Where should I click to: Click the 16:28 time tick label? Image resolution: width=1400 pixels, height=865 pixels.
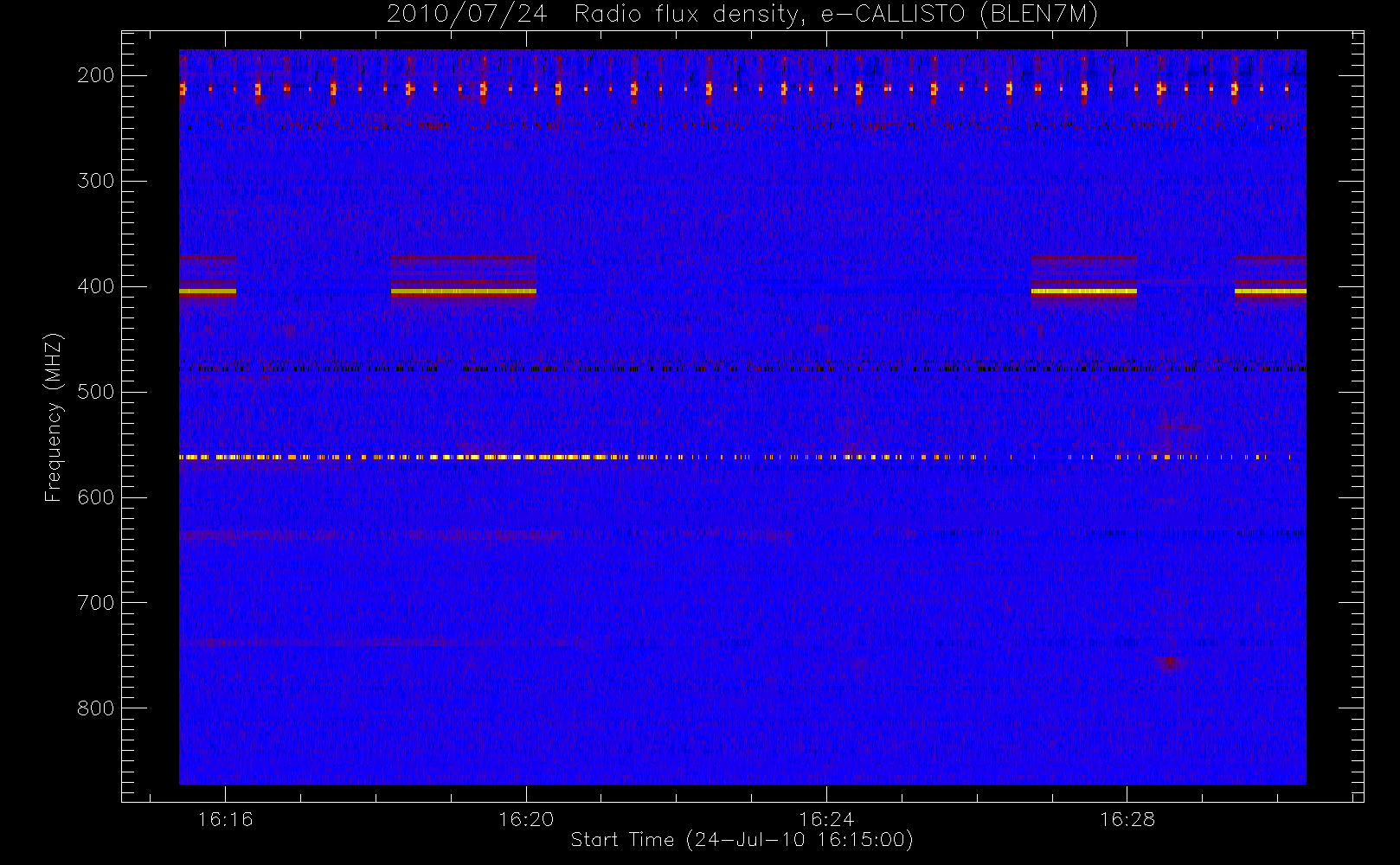tap(1127, 819)
